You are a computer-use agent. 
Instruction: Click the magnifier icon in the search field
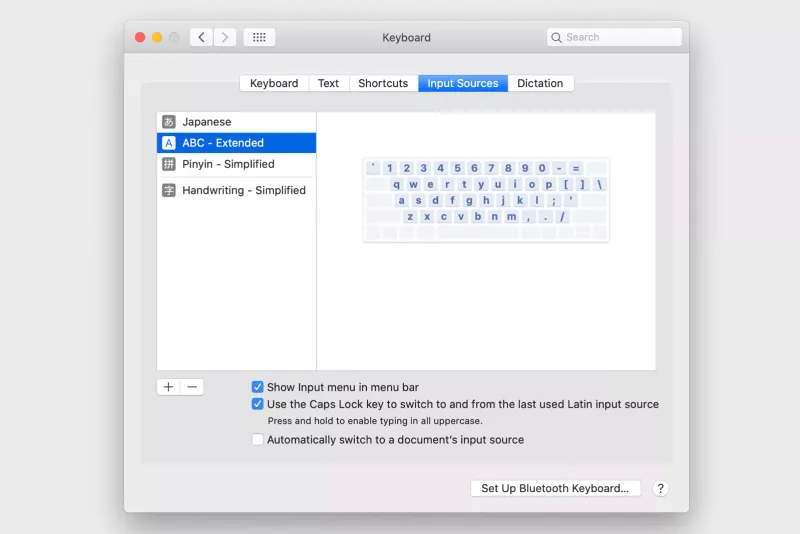tap(557, 37)
